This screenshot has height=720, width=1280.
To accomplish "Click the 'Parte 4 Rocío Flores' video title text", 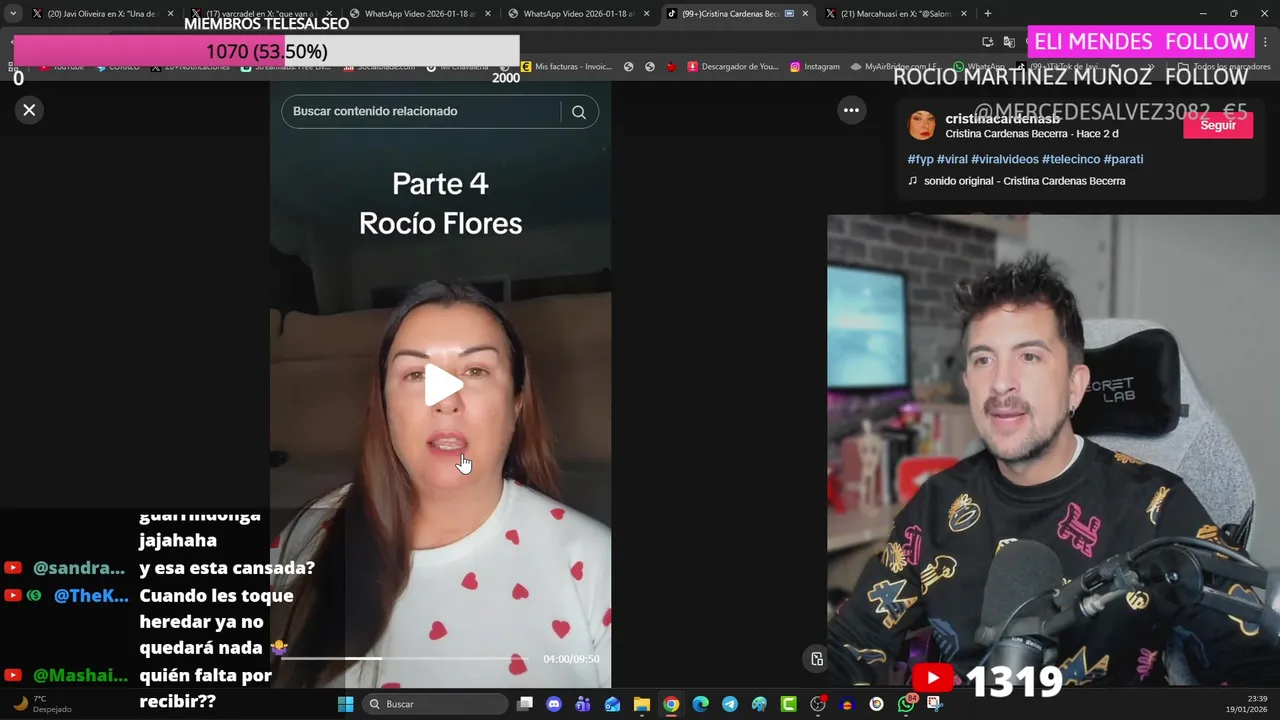I will [x=440, y=203].
